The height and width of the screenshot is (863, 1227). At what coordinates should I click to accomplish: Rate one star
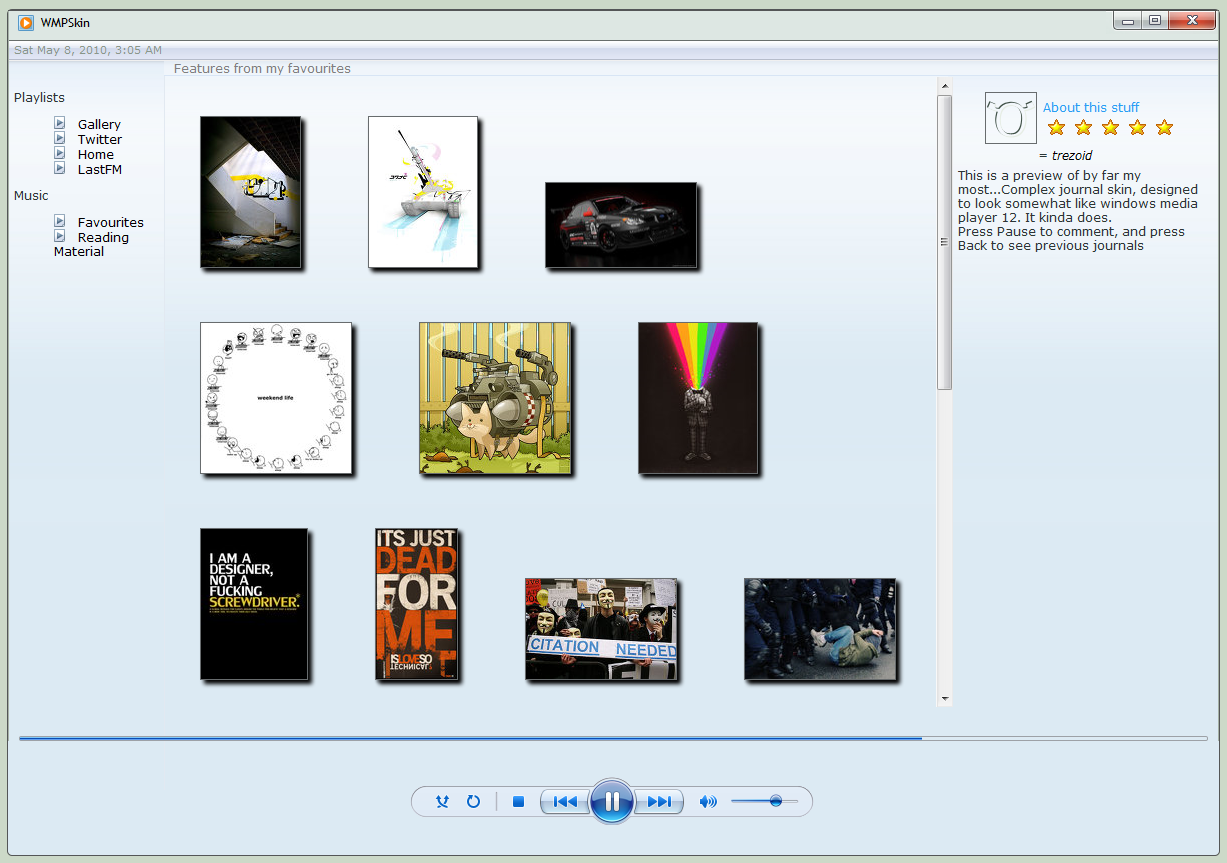click(1056, 127)
